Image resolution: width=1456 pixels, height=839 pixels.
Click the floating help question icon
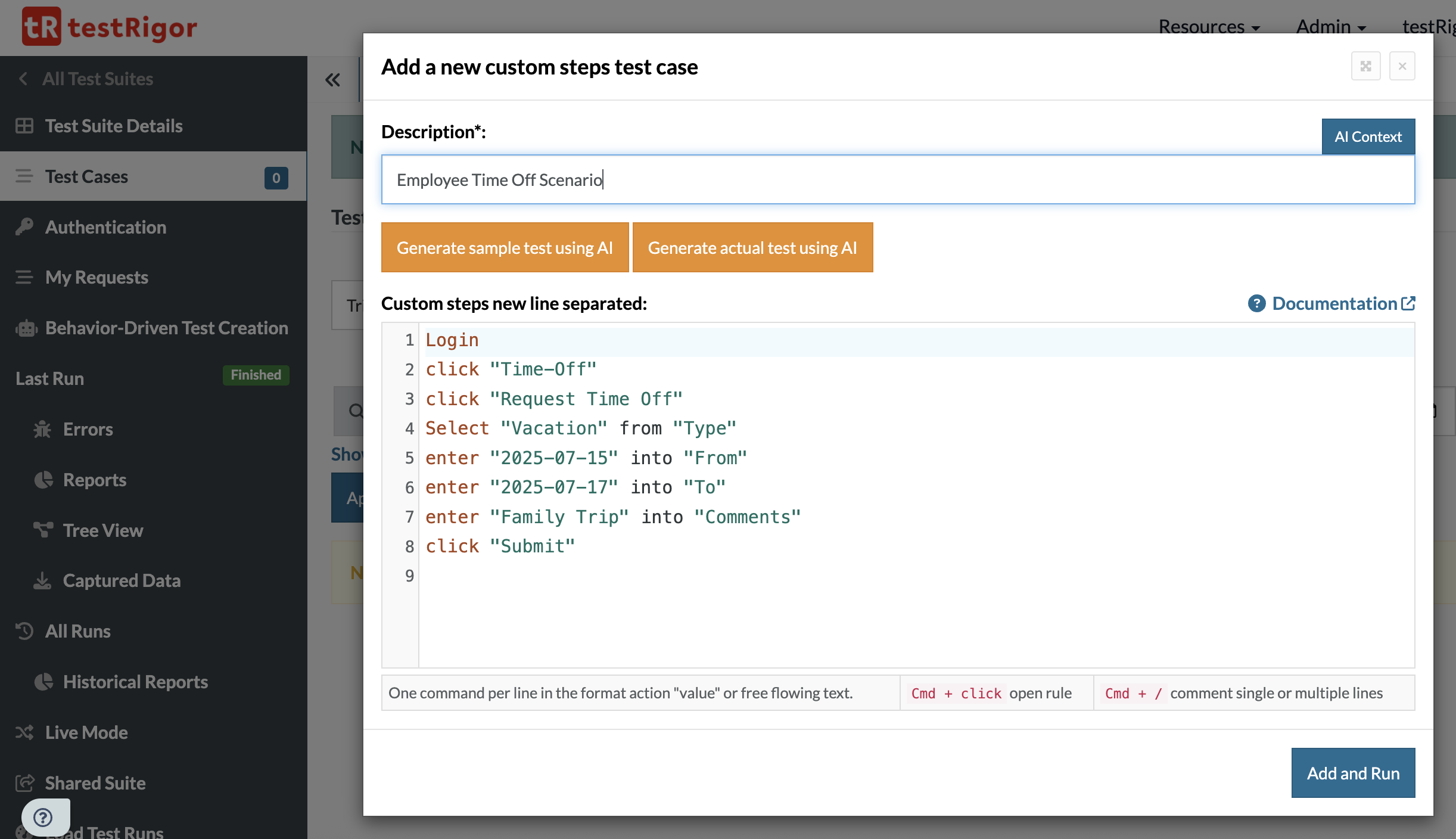click(x=43, y=817)
